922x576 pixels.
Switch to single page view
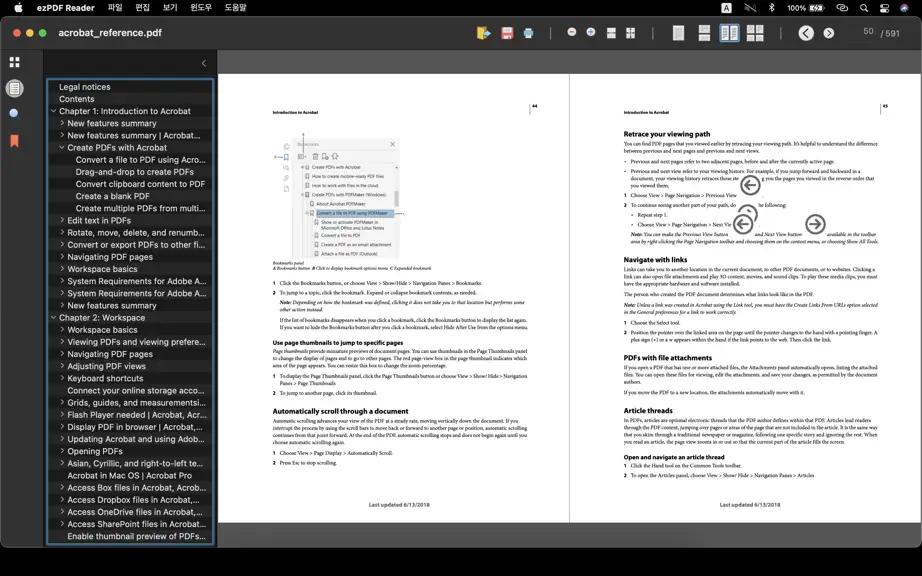pyautogui.click(x=678, y=33)
